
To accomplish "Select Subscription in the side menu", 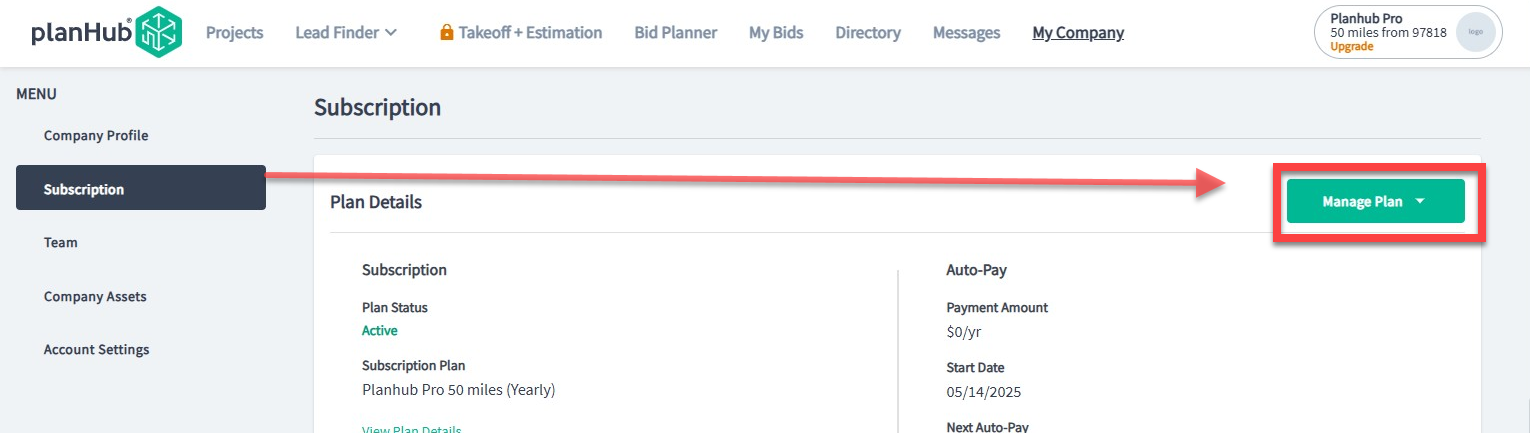I will click(141, 188).
